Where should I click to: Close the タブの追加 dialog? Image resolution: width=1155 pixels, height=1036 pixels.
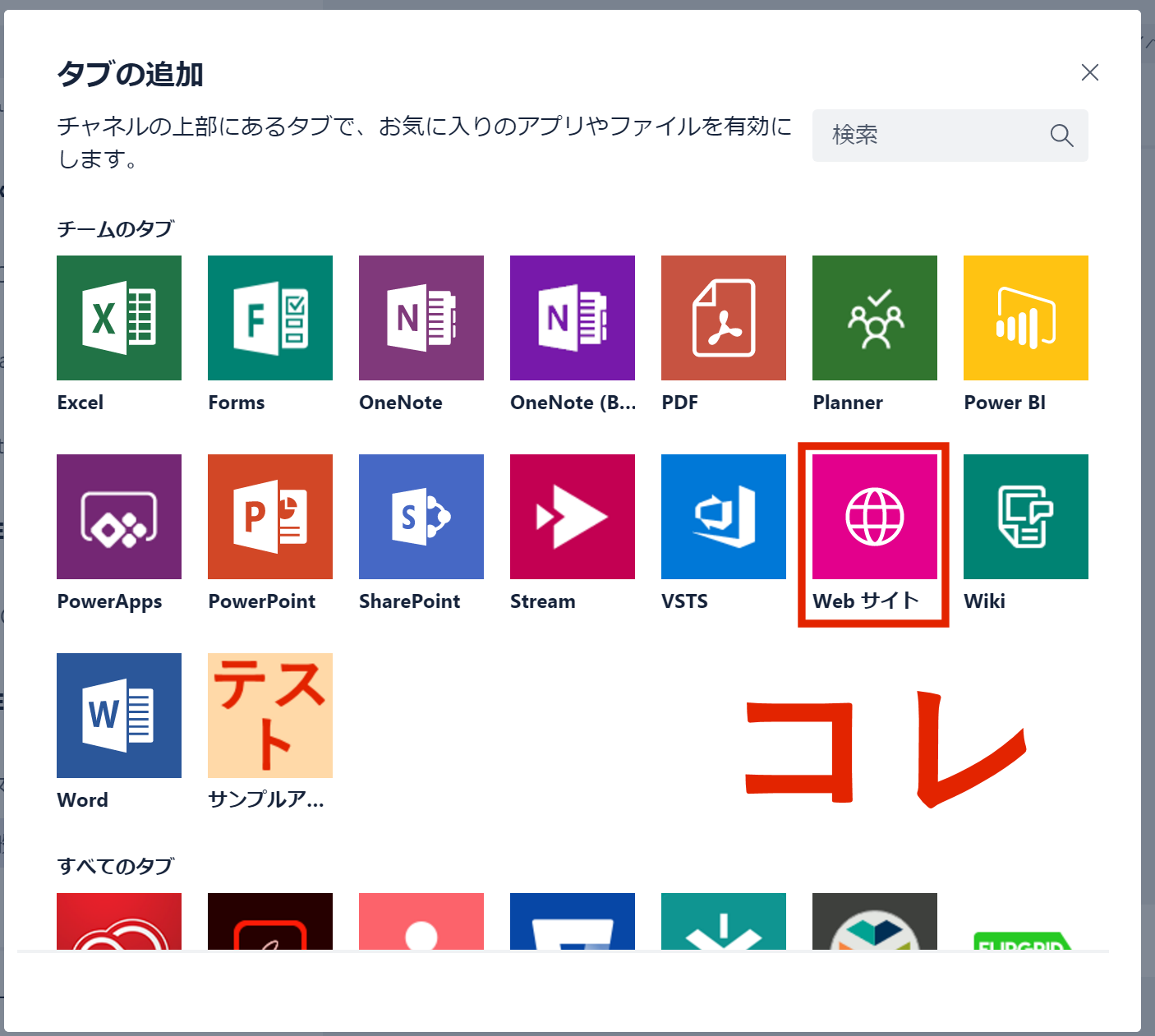tap(1090, 72)
